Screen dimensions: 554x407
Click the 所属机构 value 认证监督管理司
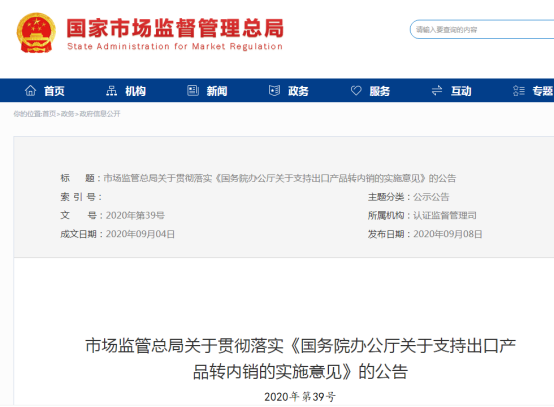point(445,216)
